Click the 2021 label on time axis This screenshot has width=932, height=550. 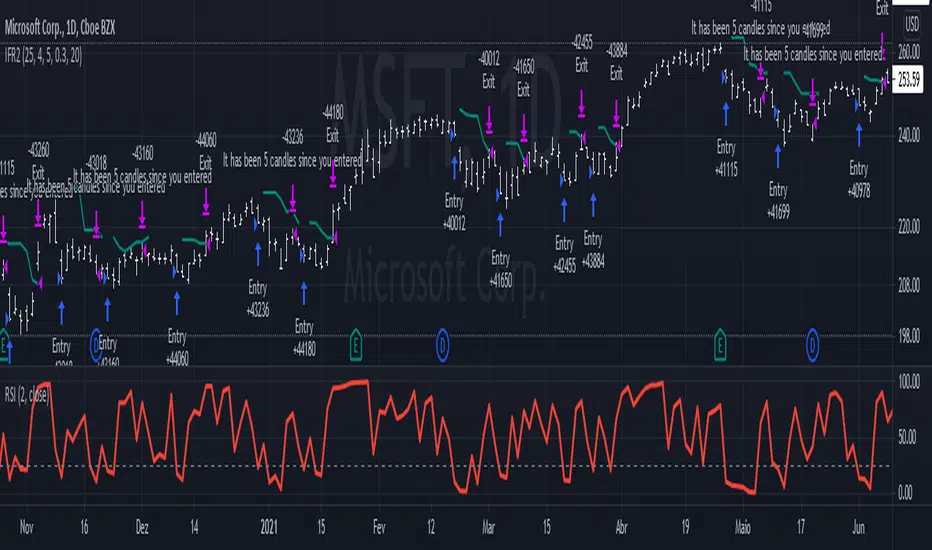coord(269,527)
